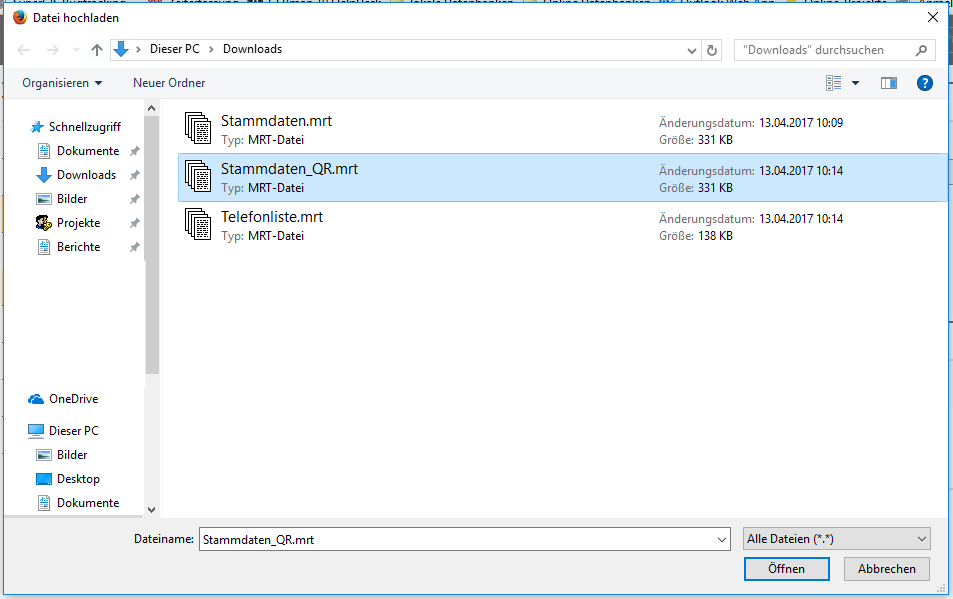Open the view options dropdown arrow
953x599 pixels.
click(855, 83)
